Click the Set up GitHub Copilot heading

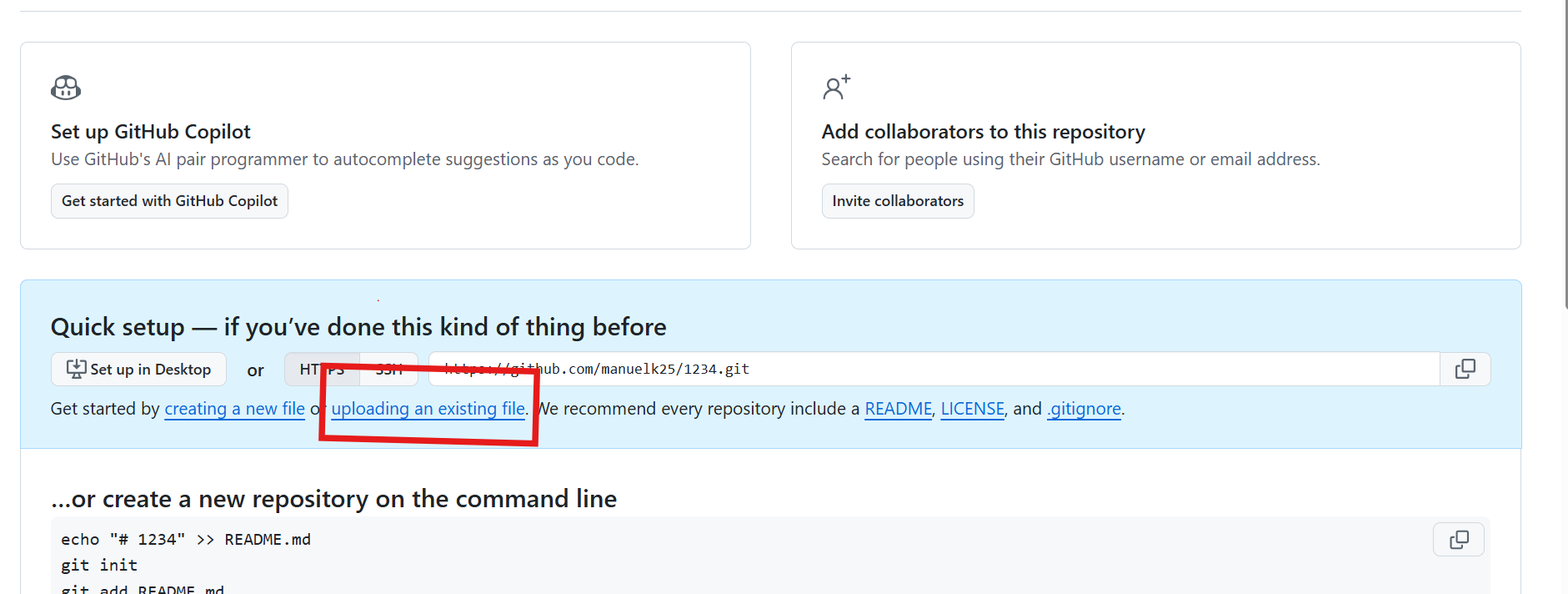(x=150, y=132)
